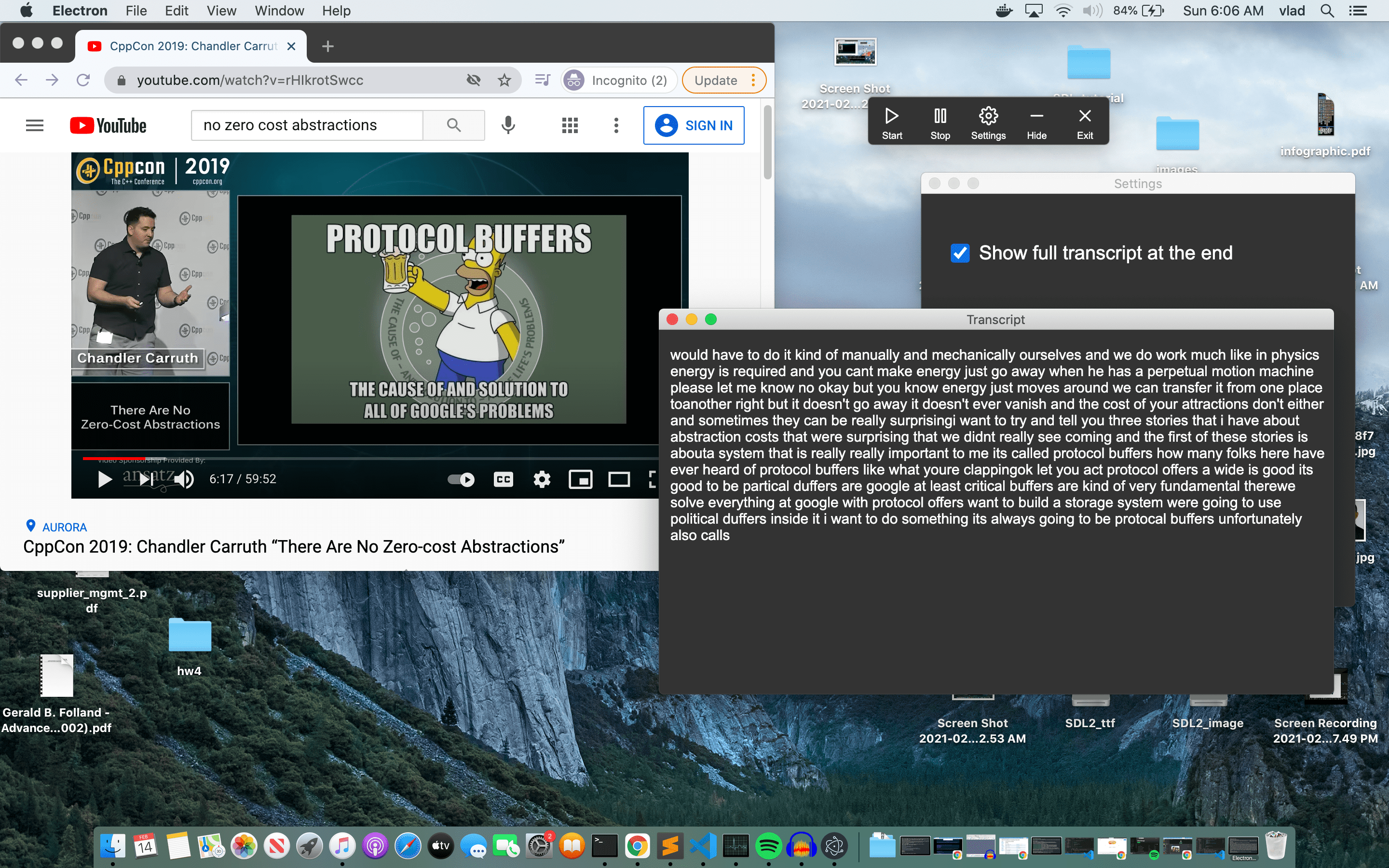The height and width of the screenshot is (868, 1389).
Task: Open YouTube hamburger guide menu
Action: pos(34,125)
